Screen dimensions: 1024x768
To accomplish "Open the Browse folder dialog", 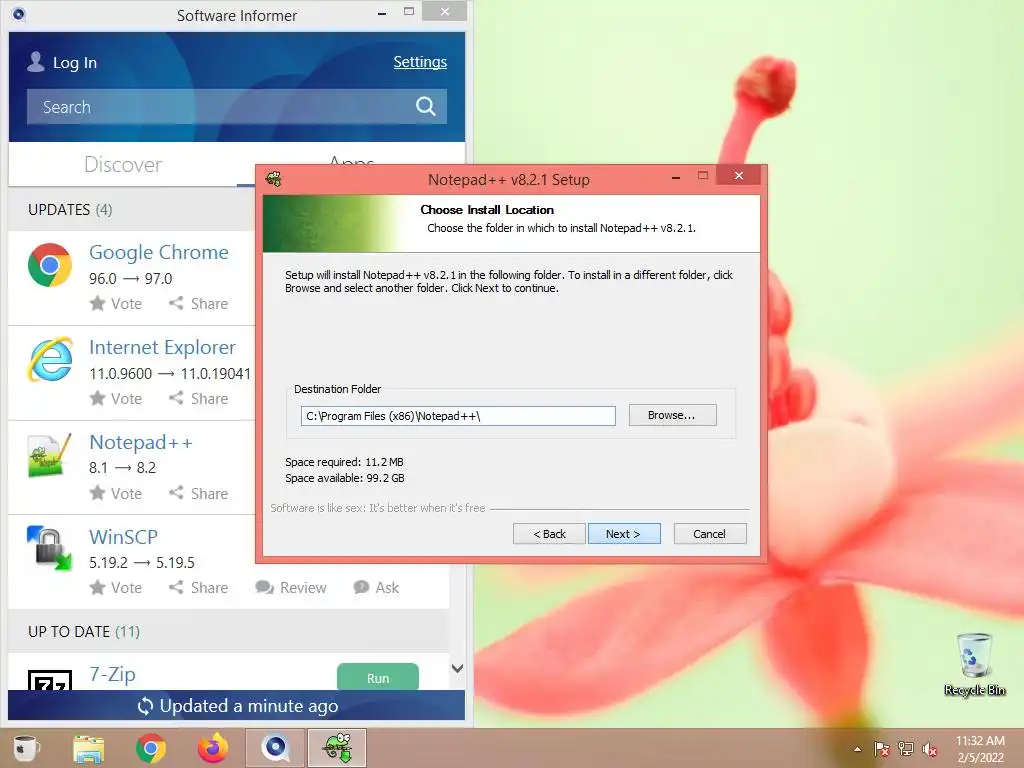I will 672,415.
